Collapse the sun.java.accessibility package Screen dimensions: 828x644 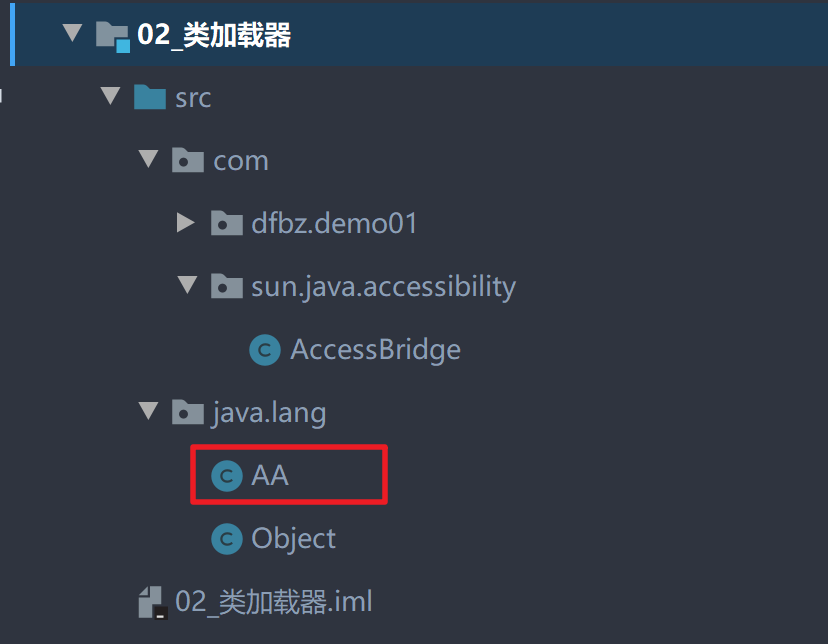[x=187, y=286]
